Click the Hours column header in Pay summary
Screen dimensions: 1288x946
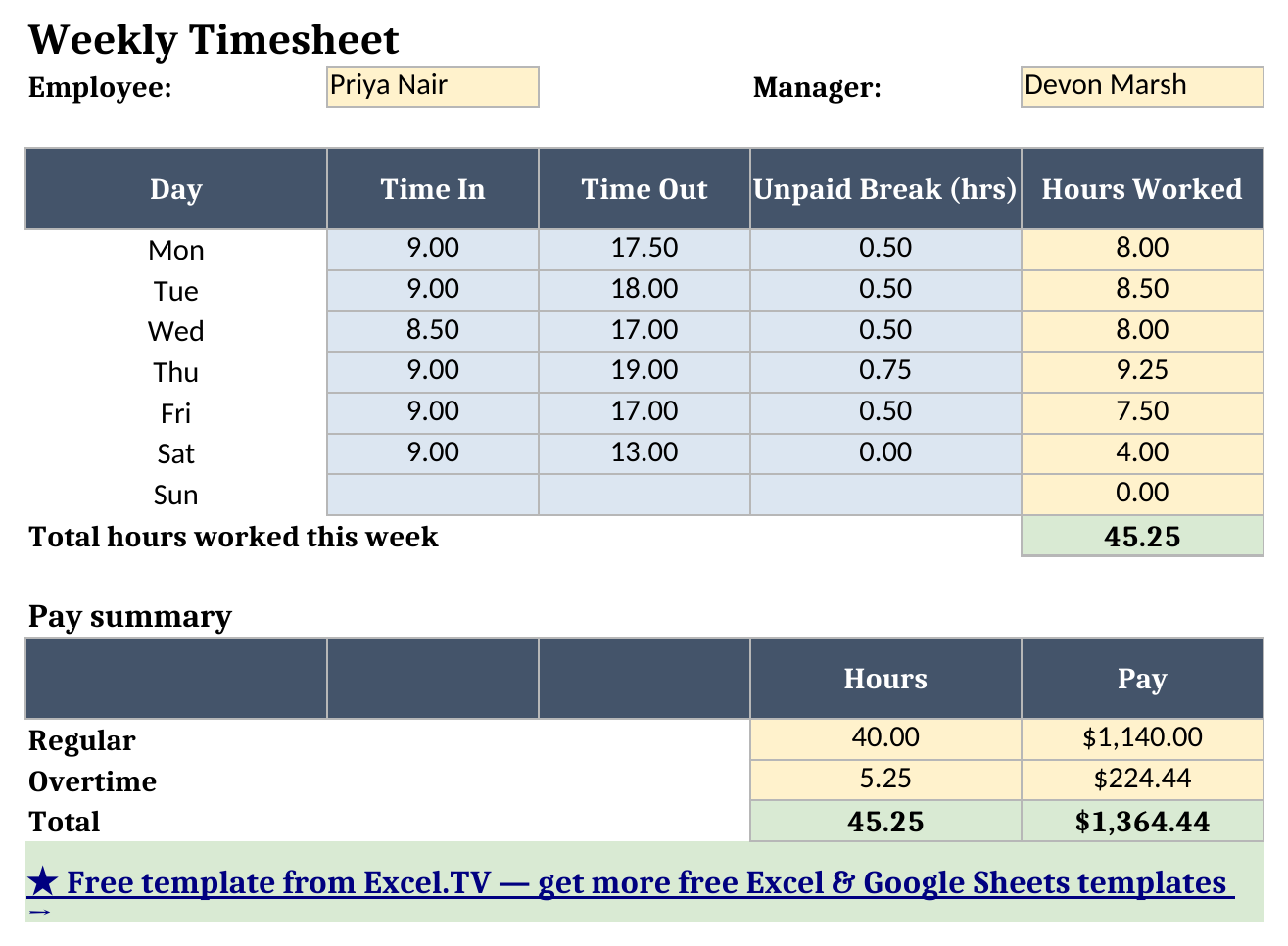(x=885, y=679)
